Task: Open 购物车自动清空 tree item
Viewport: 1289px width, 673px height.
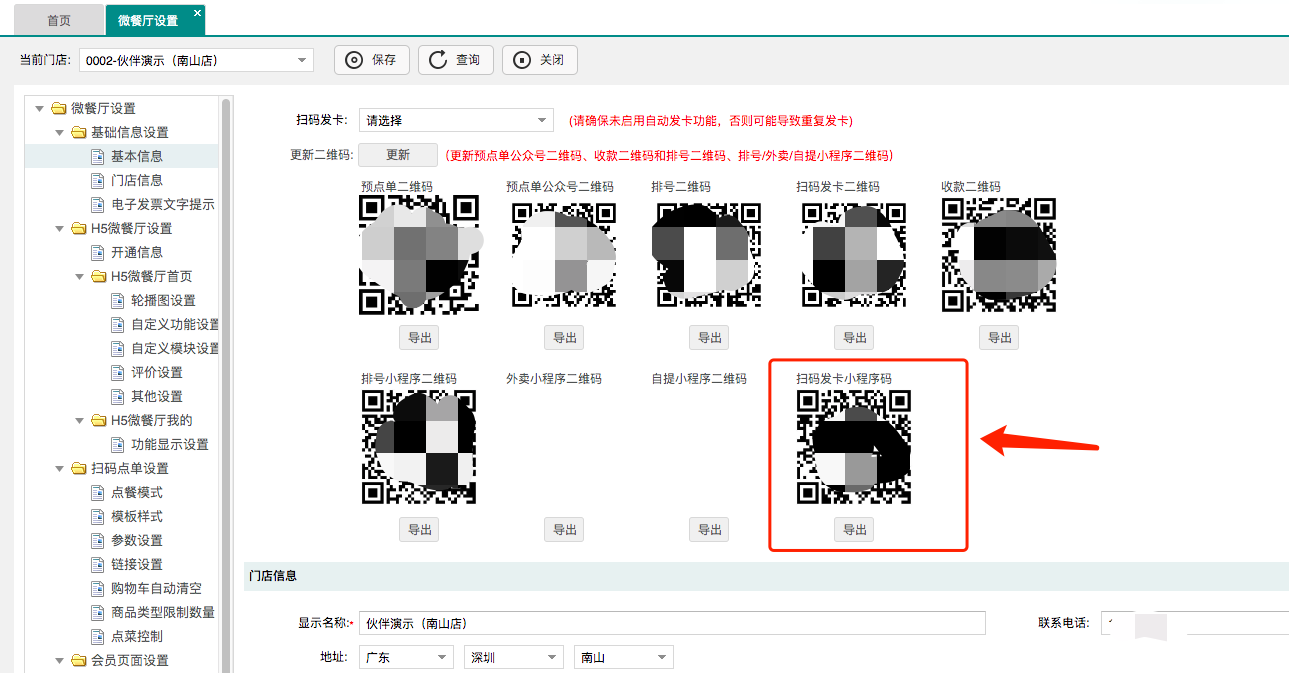Action: (157, 588)
